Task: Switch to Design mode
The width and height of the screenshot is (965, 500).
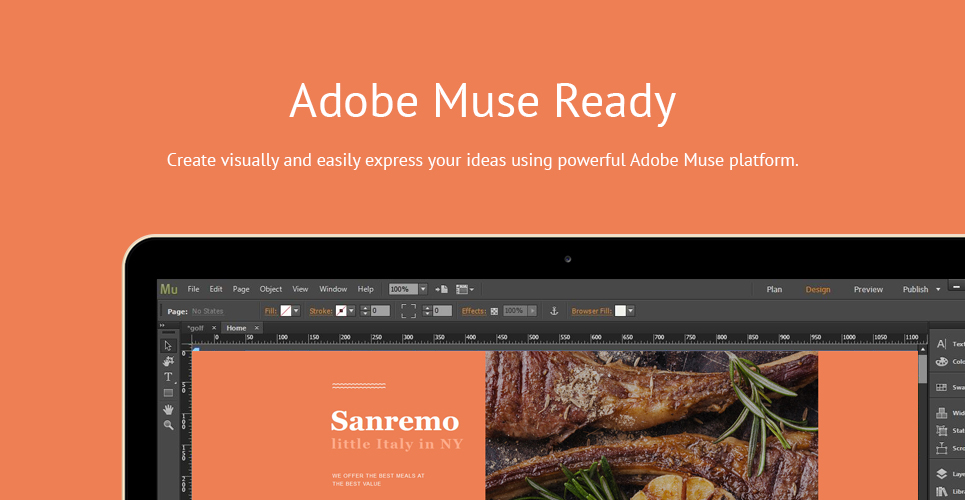Action: point(818,289)
